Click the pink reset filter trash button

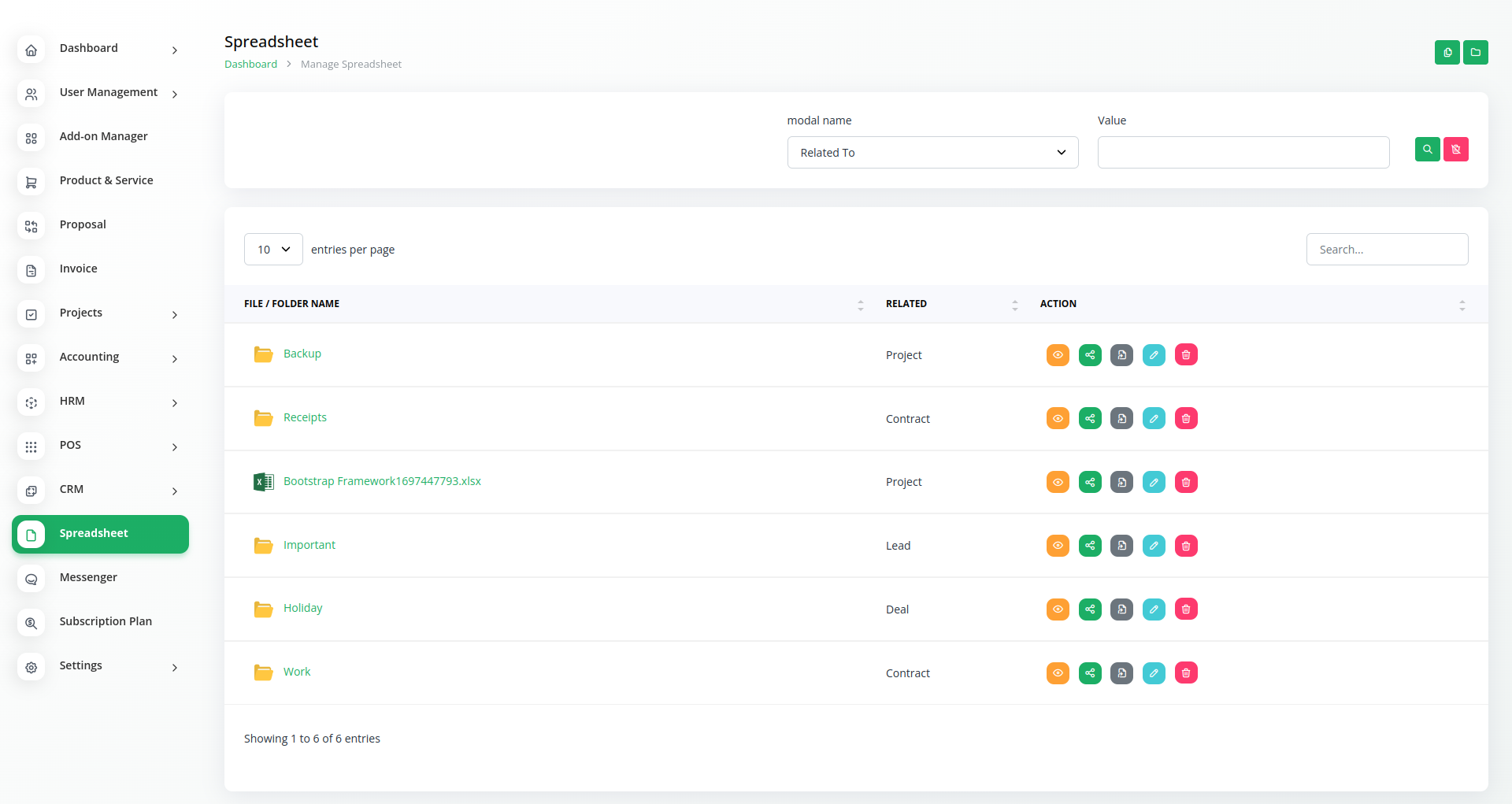pos(1455,150)
